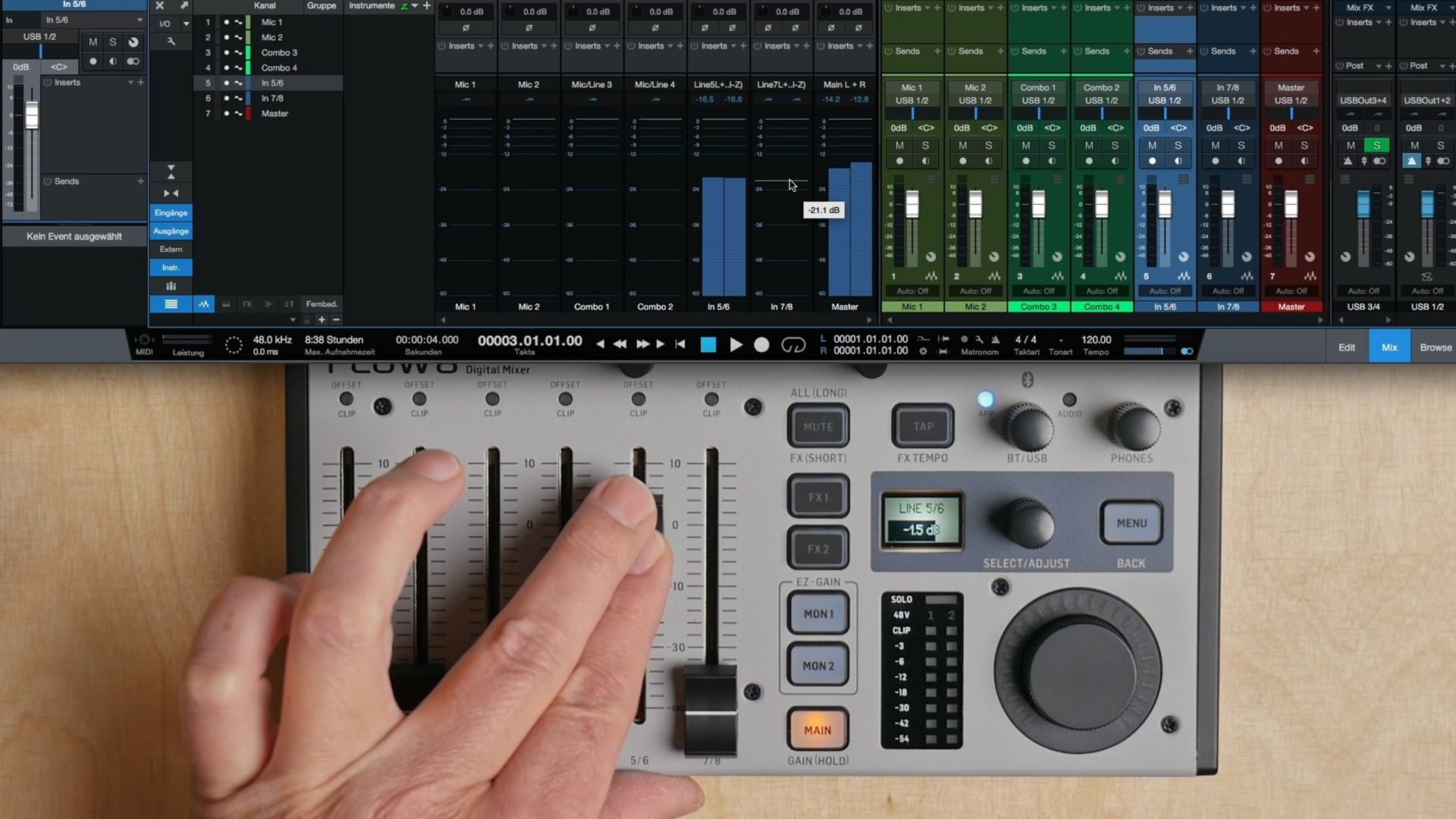Click the Record transport button

761,345
